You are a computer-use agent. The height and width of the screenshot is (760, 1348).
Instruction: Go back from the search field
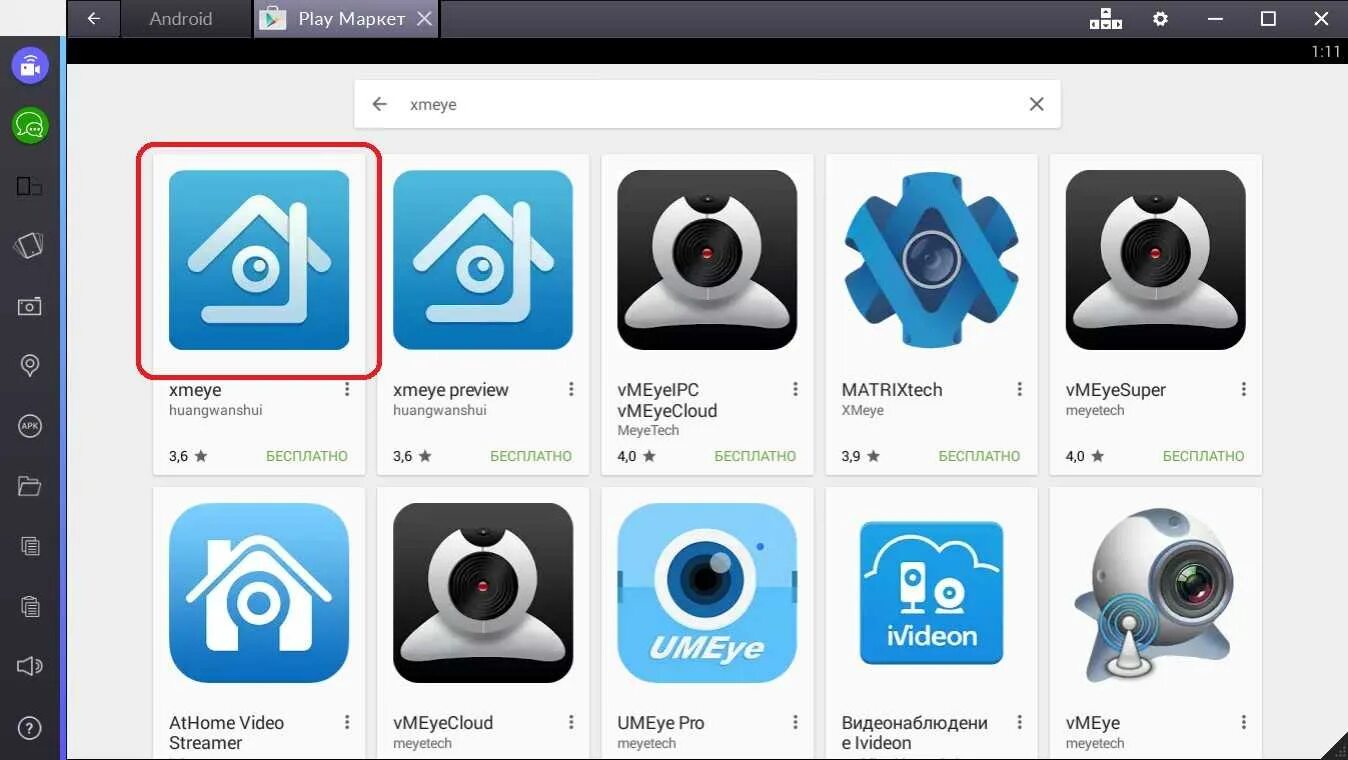point(379,104)
